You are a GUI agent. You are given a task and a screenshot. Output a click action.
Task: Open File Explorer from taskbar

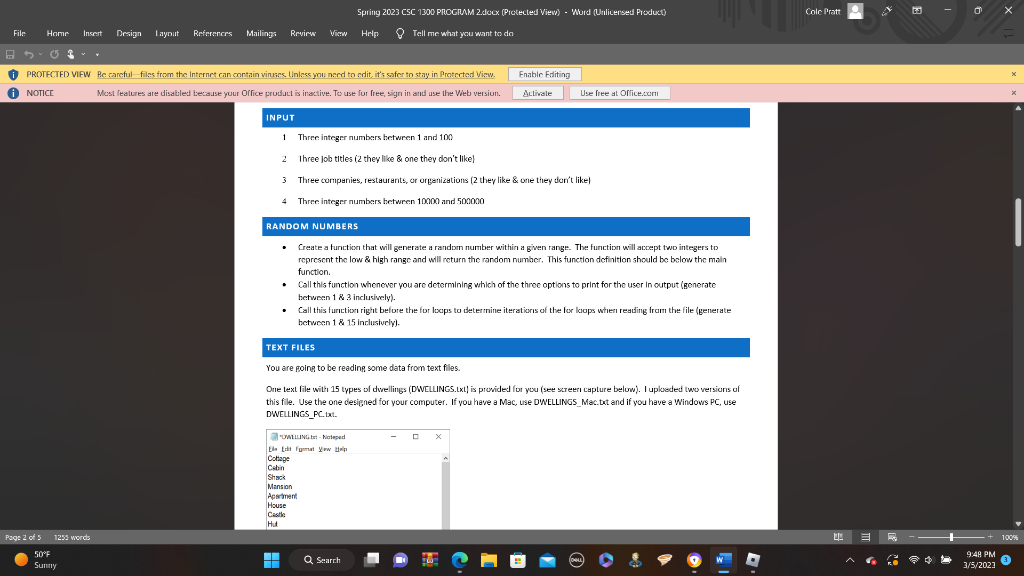coord(488,560)
